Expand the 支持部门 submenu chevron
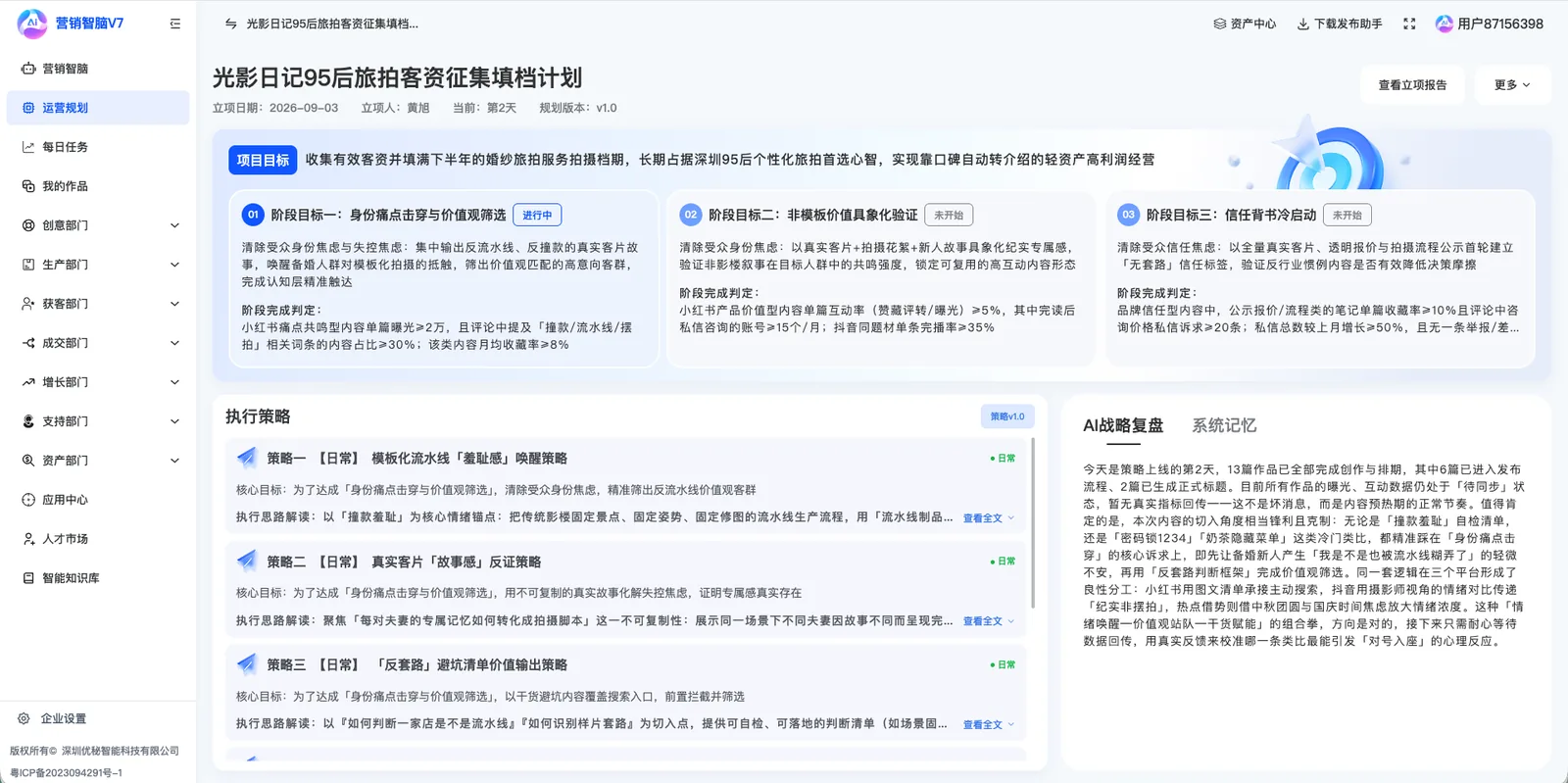Viewport: 1568px width, 783px height. (x=175, y=421)
